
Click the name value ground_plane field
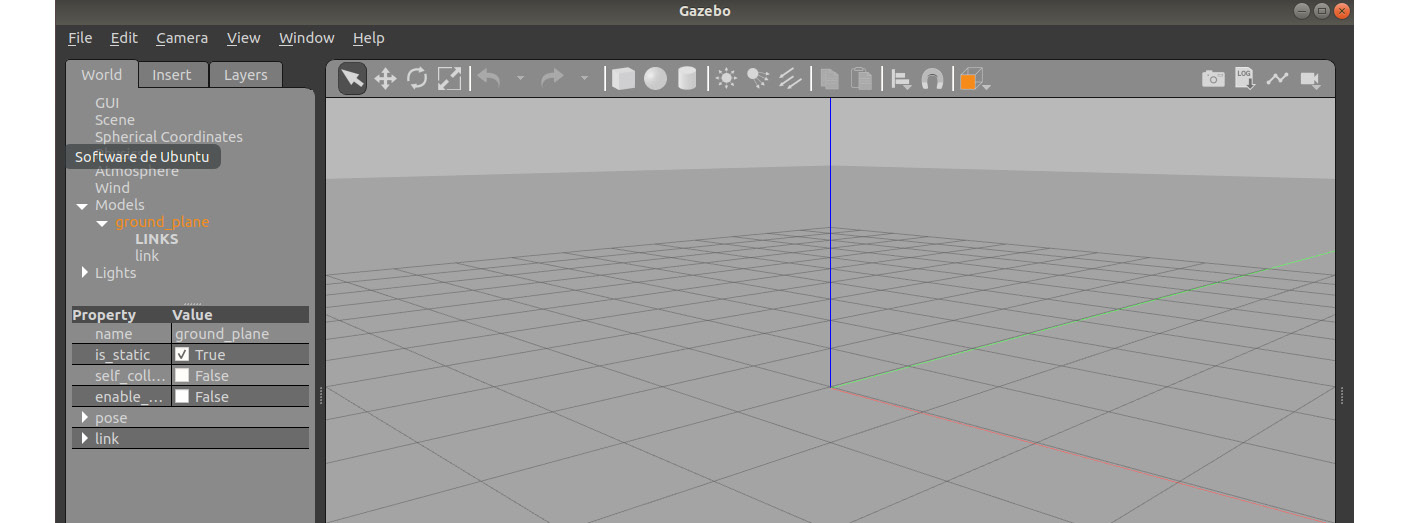tap(240, 334)
